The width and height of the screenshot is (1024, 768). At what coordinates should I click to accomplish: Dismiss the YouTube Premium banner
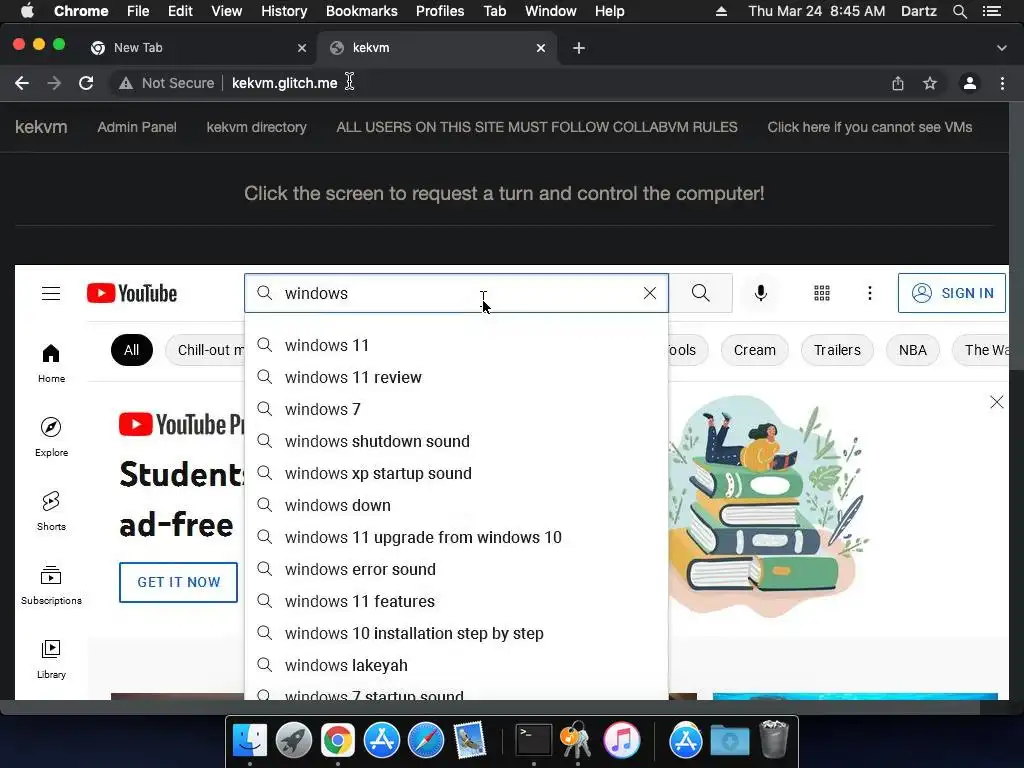pos(997,402)
